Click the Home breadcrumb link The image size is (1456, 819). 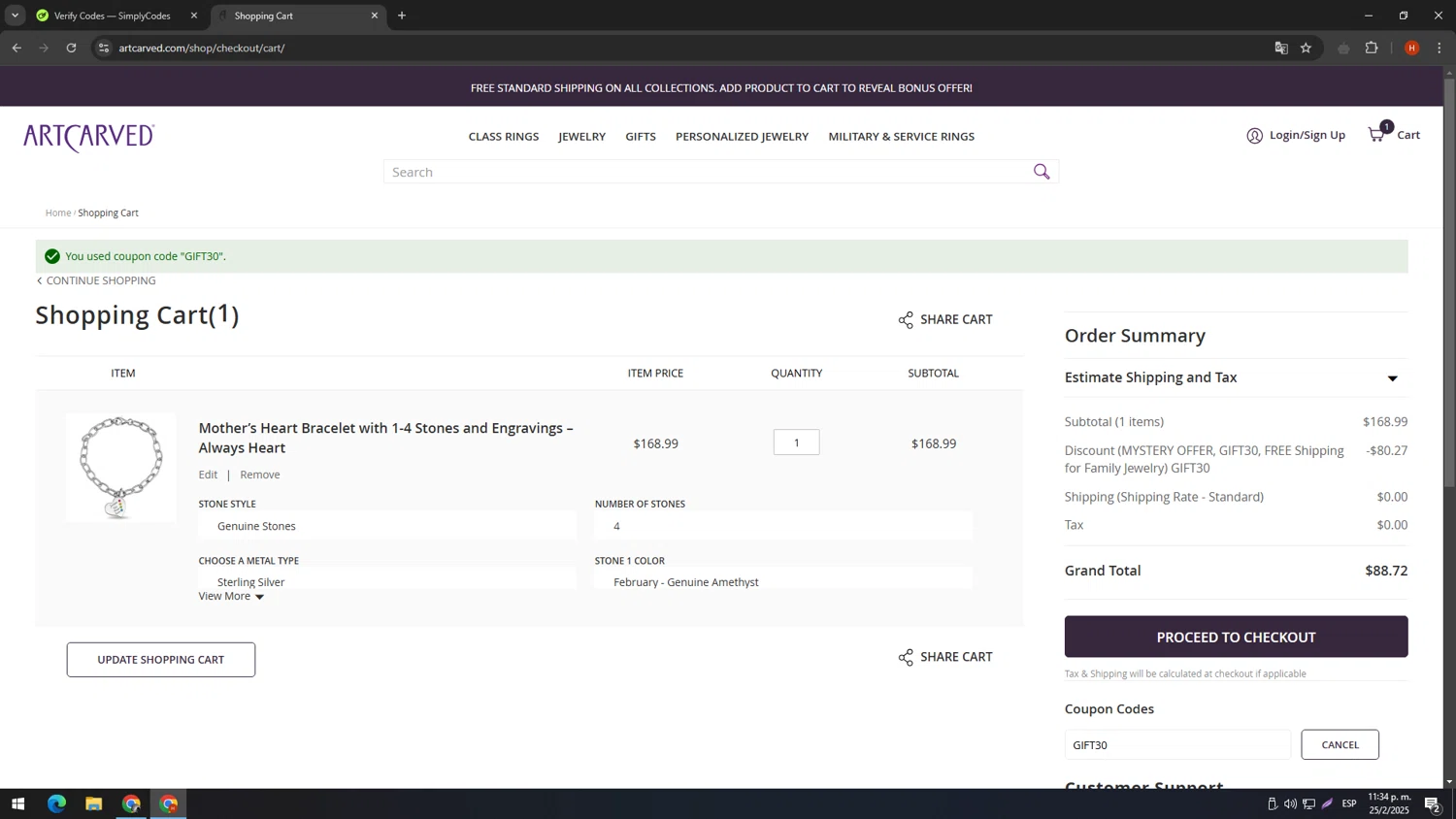tap(58, 213)
